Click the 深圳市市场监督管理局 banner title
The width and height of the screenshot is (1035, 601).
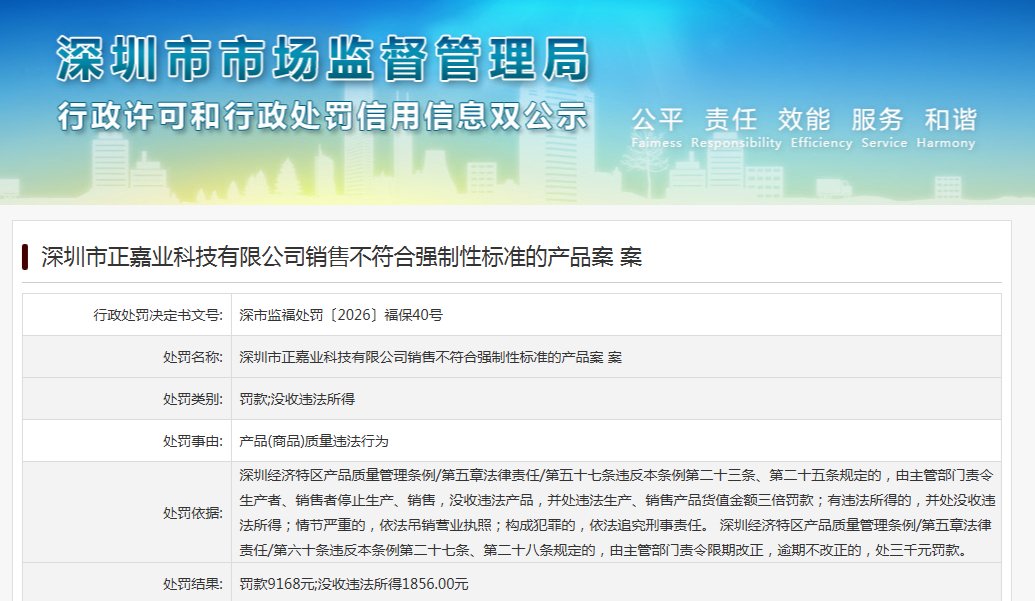pyautogui.click(x=322, y=59)
